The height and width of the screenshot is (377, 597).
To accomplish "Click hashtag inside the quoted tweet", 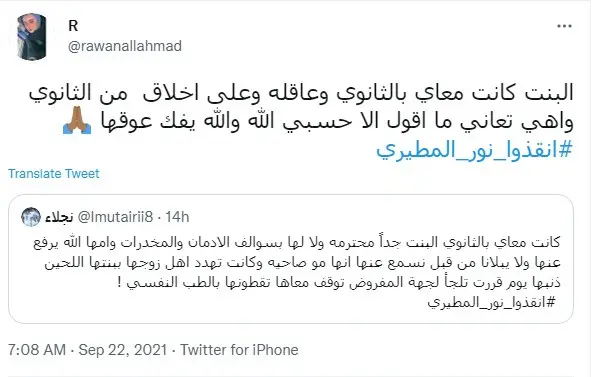I will pos(492,302).
